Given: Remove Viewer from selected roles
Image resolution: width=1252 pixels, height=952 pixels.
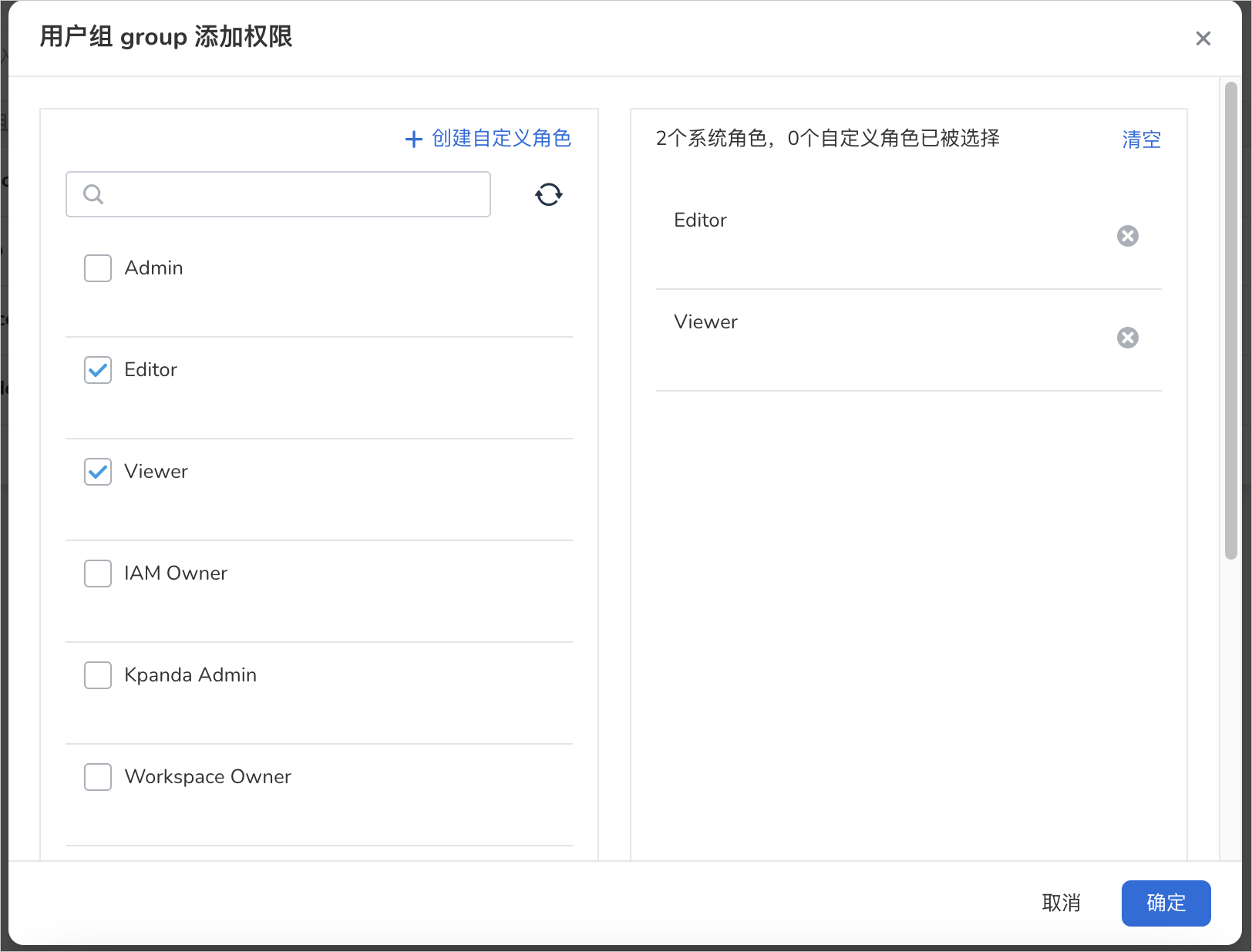Looking at the screenshot, I should 1128,338.
